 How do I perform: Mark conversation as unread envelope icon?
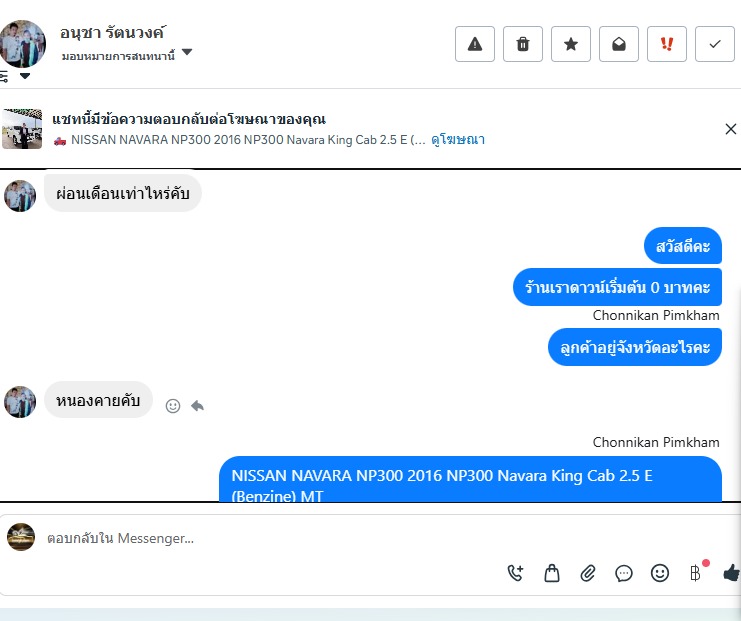pyautogui.click(x=619, y=44)
